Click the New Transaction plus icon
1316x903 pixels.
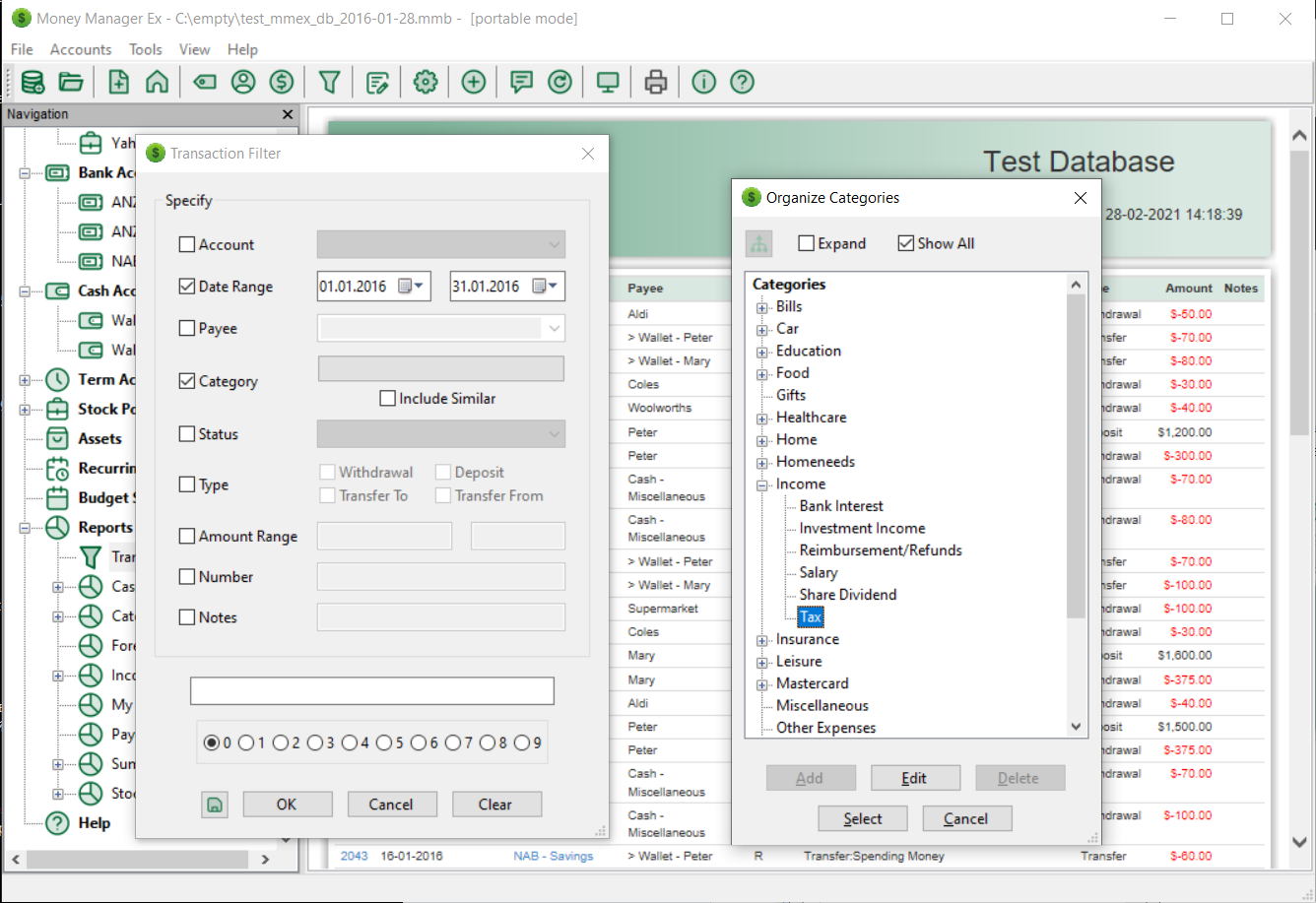pos(473,82)
